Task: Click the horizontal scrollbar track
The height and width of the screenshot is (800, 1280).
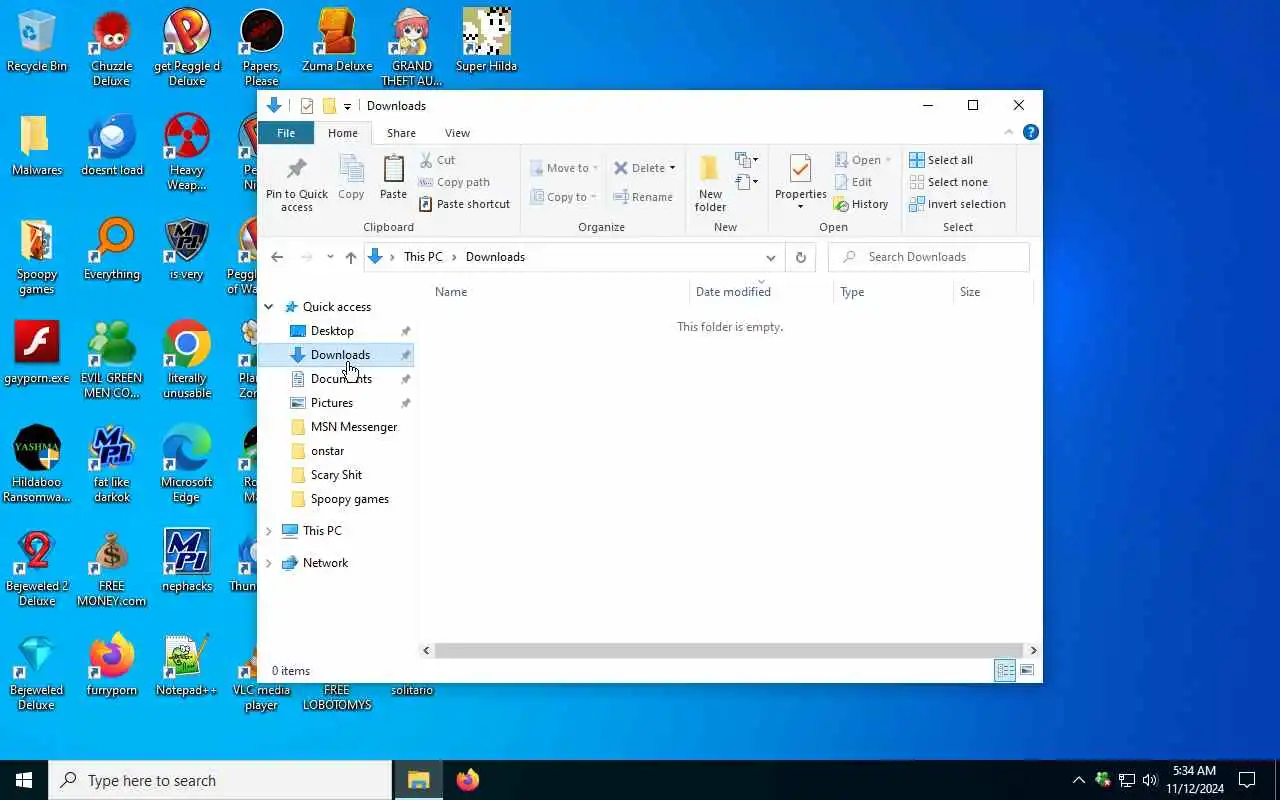Action: click(x=729, y=650)
